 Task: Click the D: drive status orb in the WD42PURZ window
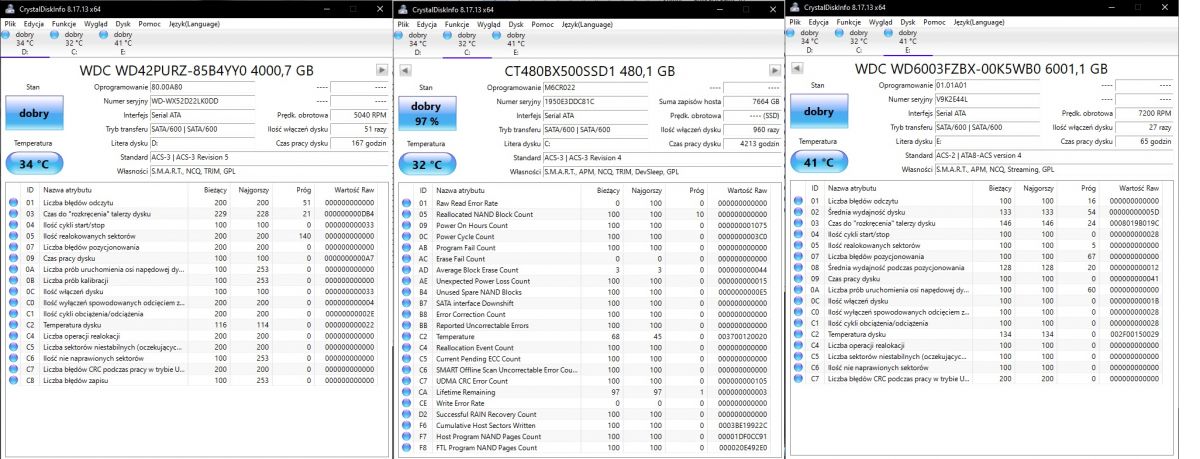(x=6, y=33)
